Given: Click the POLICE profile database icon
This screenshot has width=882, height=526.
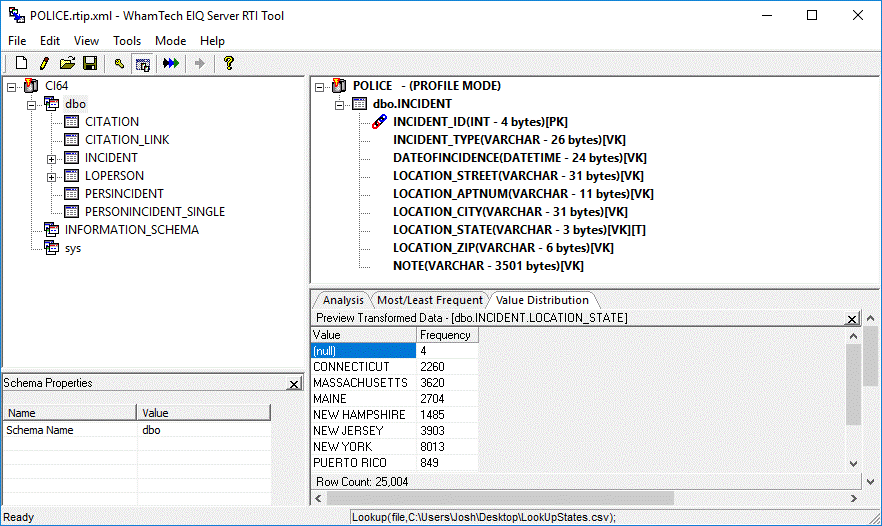Looking at the screenshot, I should click(x=339, y=86).
